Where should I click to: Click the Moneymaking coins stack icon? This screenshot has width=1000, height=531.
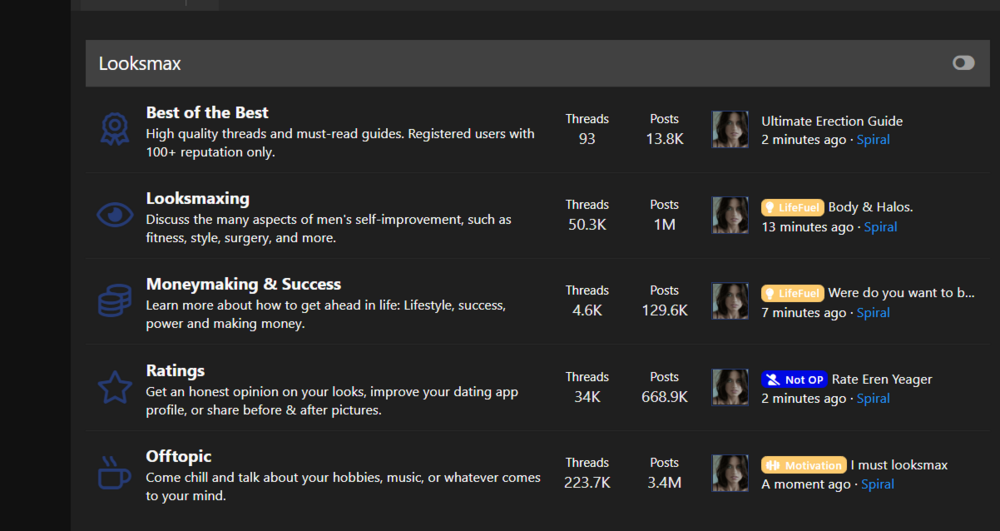[x=114, y=300]
